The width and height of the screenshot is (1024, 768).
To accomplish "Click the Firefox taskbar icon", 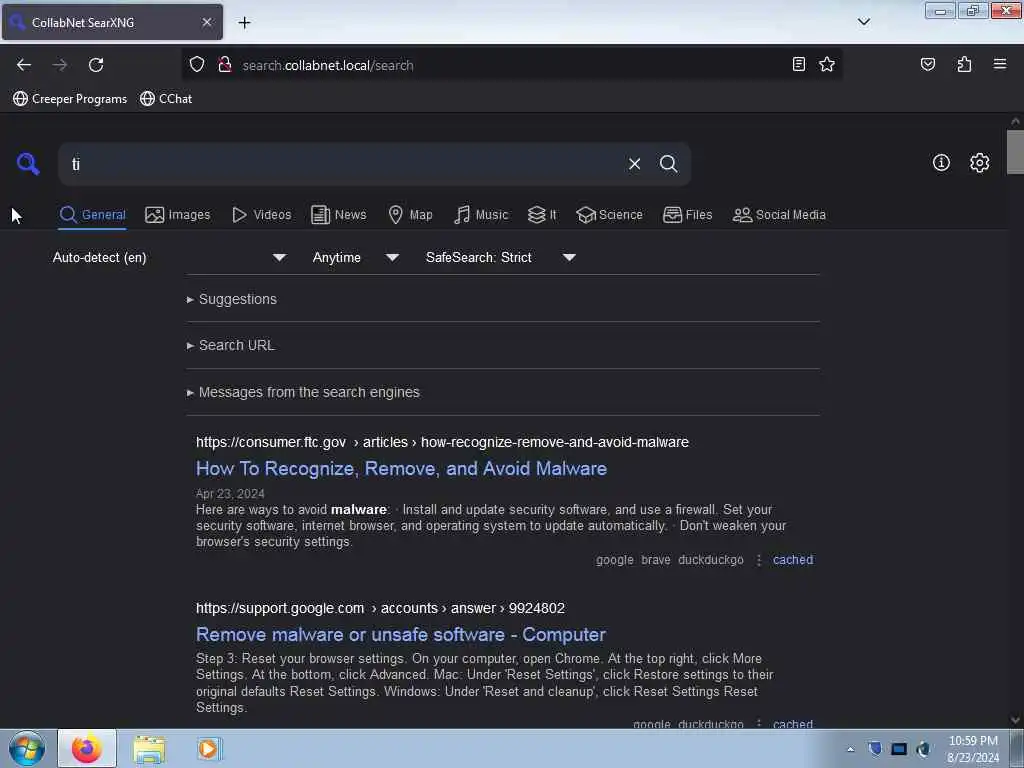I will (87, 748).
